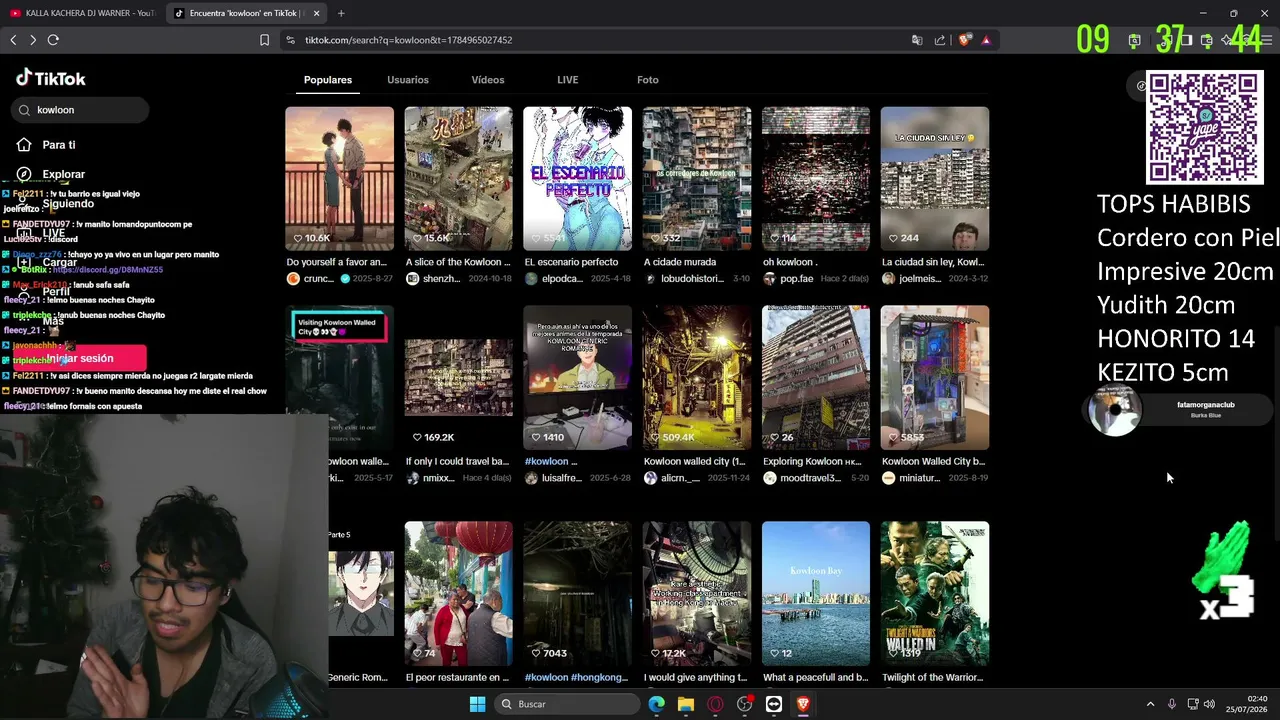Switch to the Usuarios tab
The width and height of the screenshot is (1280, 720).
coord(408,80)
